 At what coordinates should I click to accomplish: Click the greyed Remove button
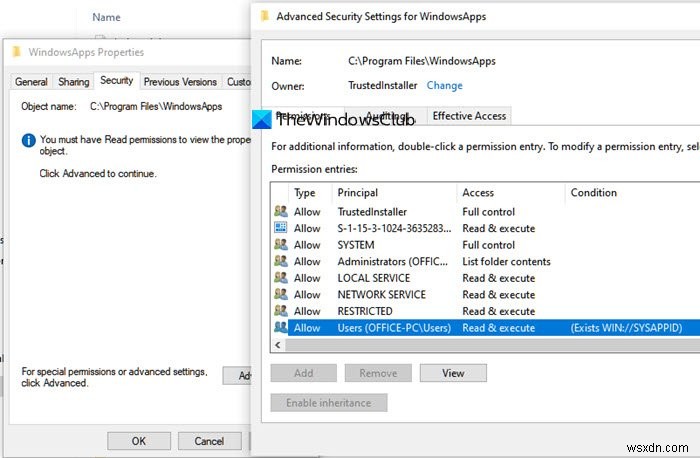pyautogui.click(x=378, y=373)
